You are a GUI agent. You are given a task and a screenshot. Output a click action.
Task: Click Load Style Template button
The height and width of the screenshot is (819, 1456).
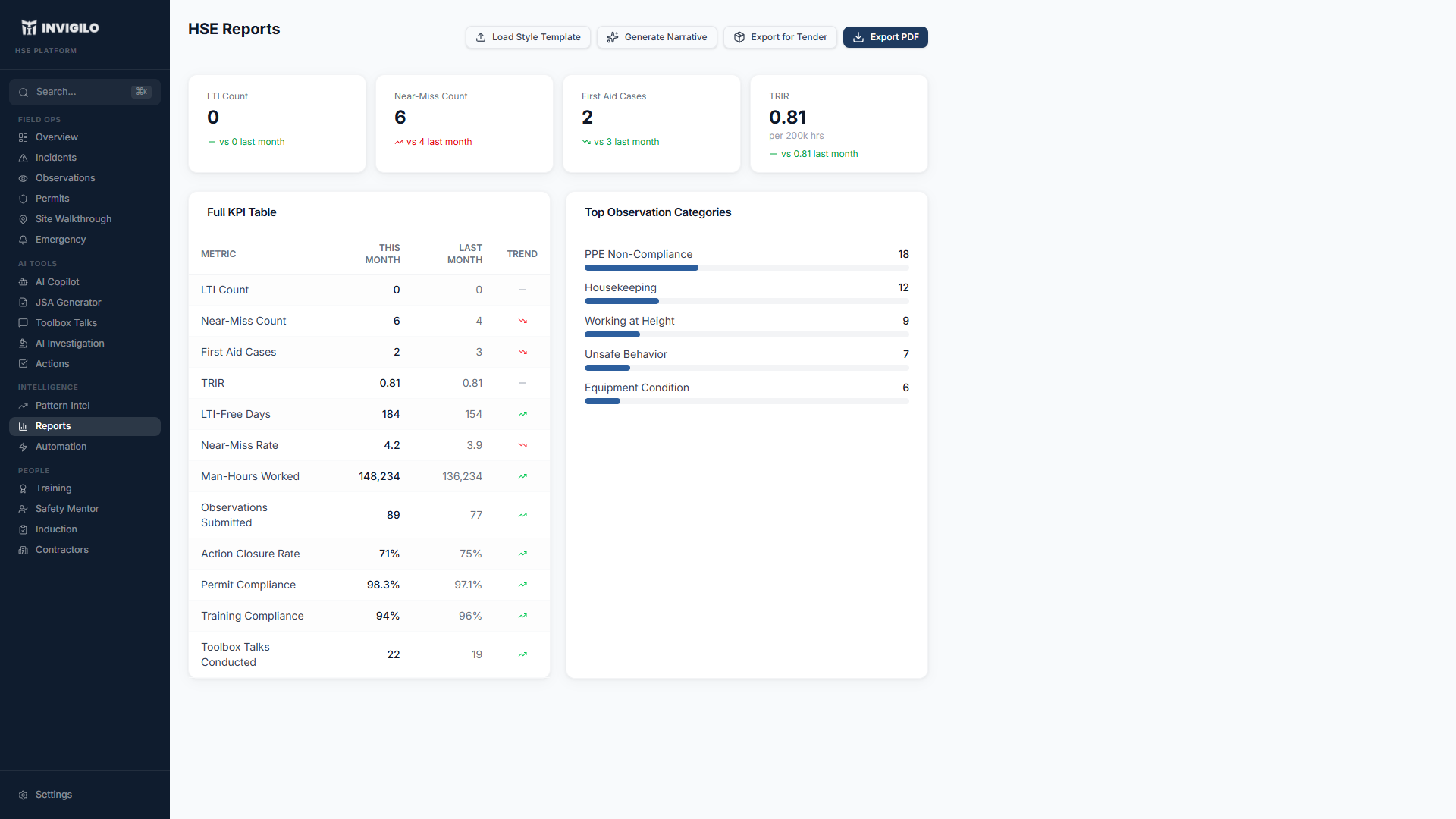(528, 37)
